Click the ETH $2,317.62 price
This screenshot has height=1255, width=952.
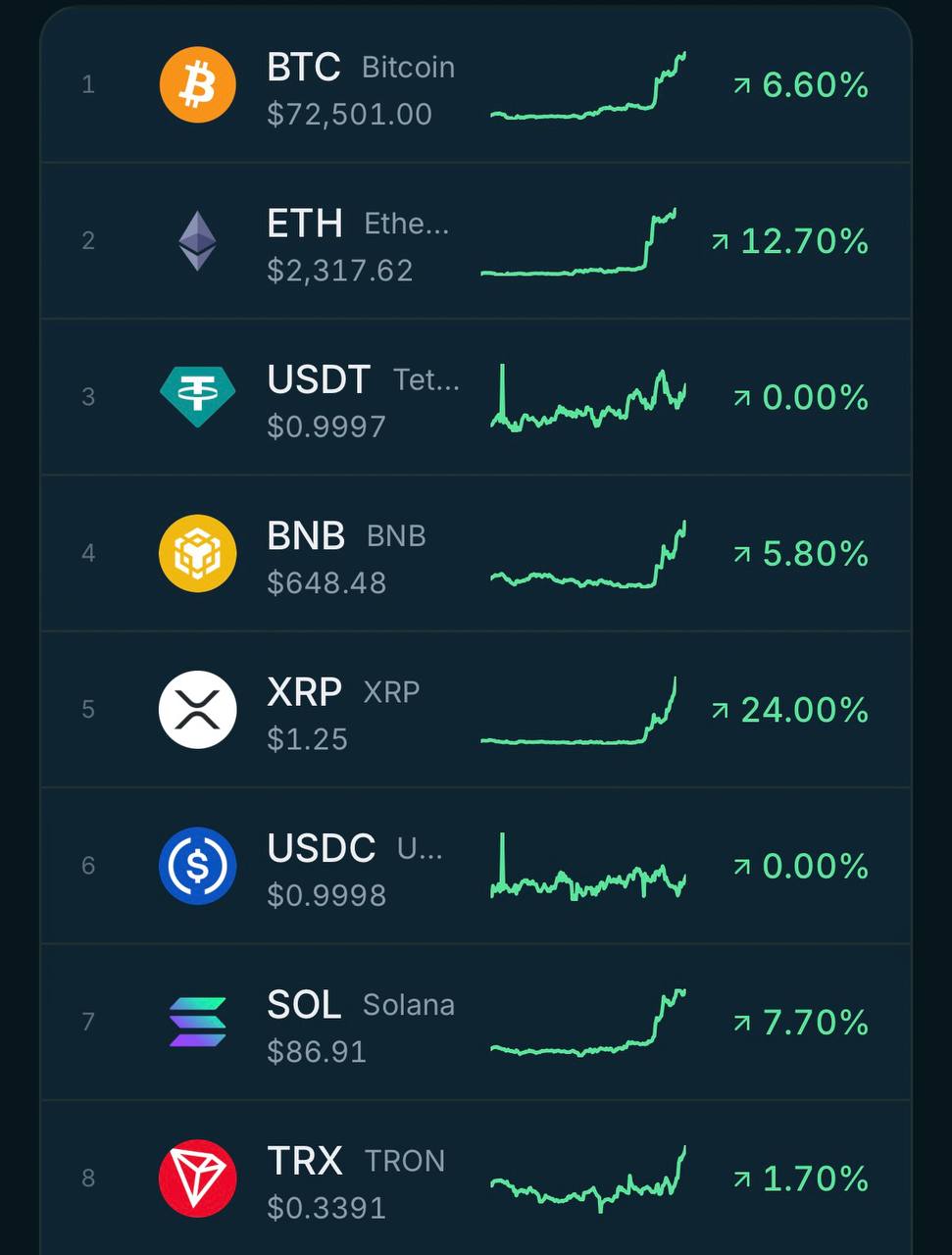340,270
